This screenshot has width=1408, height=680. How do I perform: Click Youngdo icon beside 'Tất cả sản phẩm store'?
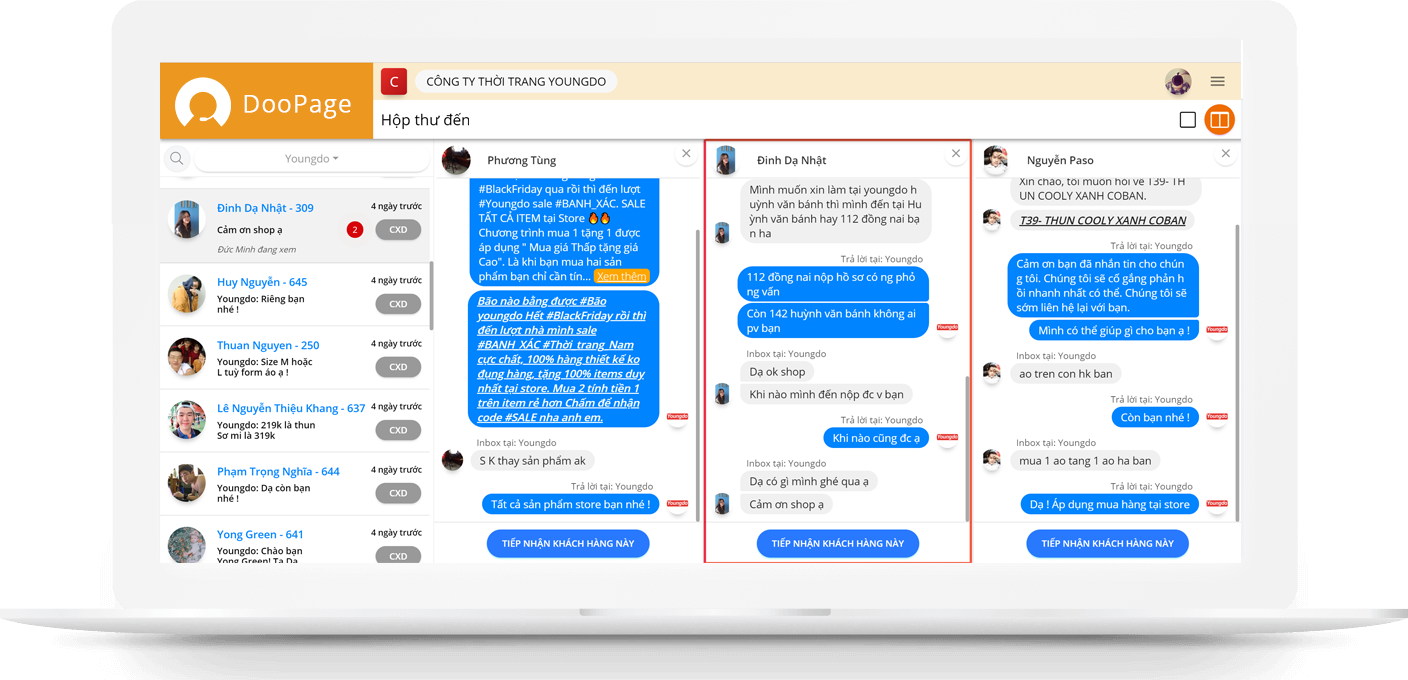point(677,504)
